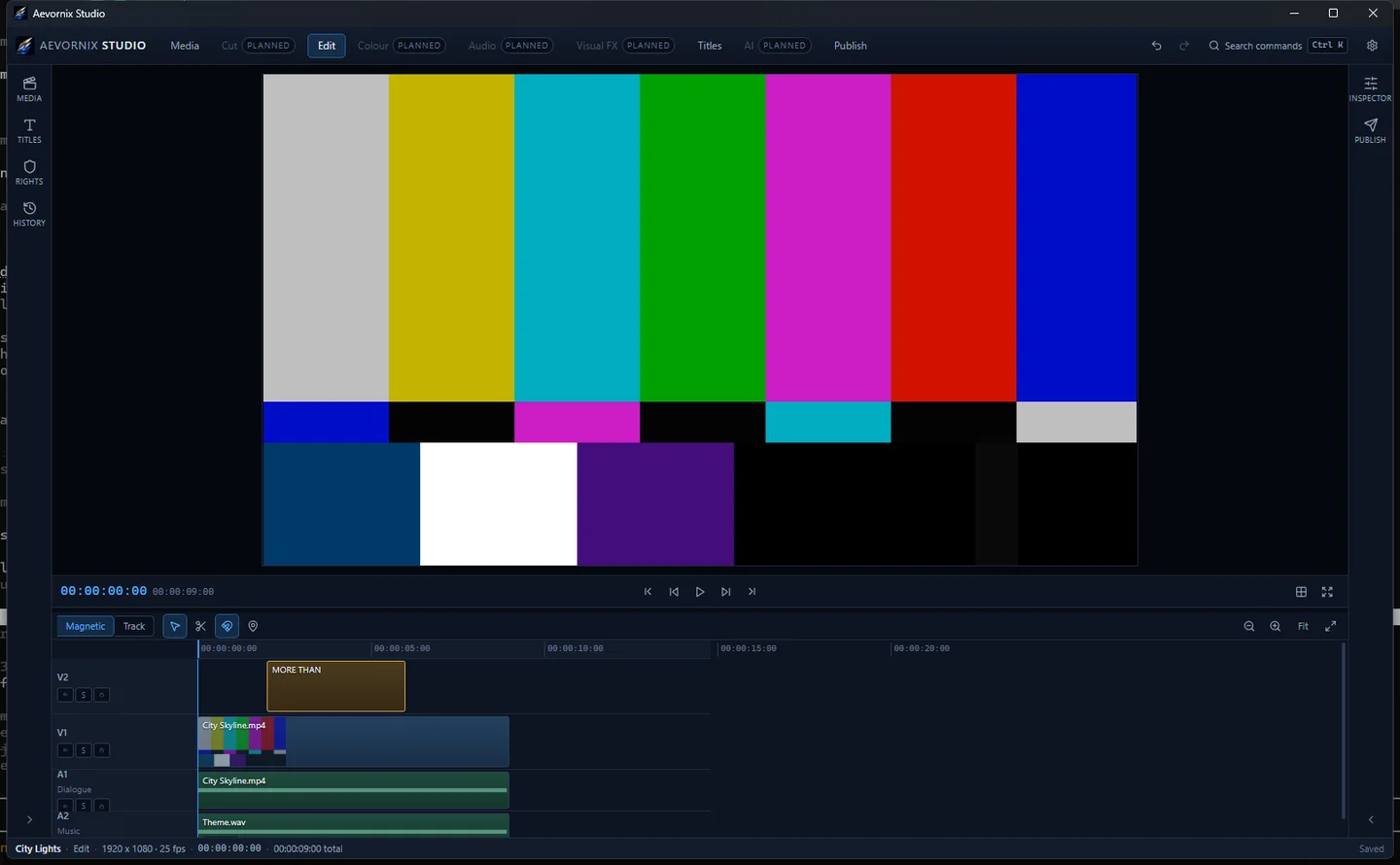The image size is (1400, 865).
Task: Open the Visual FX workspace tab
Action: pos(625,46)
